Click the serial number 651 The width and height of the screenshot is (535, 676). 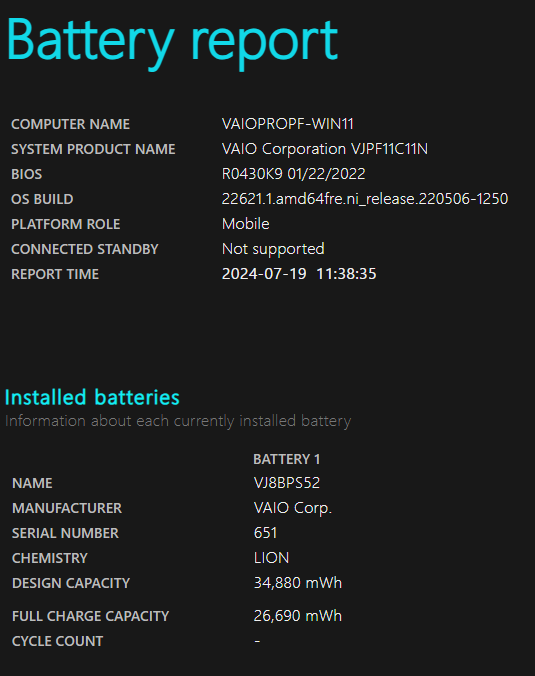pyautogui.click(x=265, y=533)
